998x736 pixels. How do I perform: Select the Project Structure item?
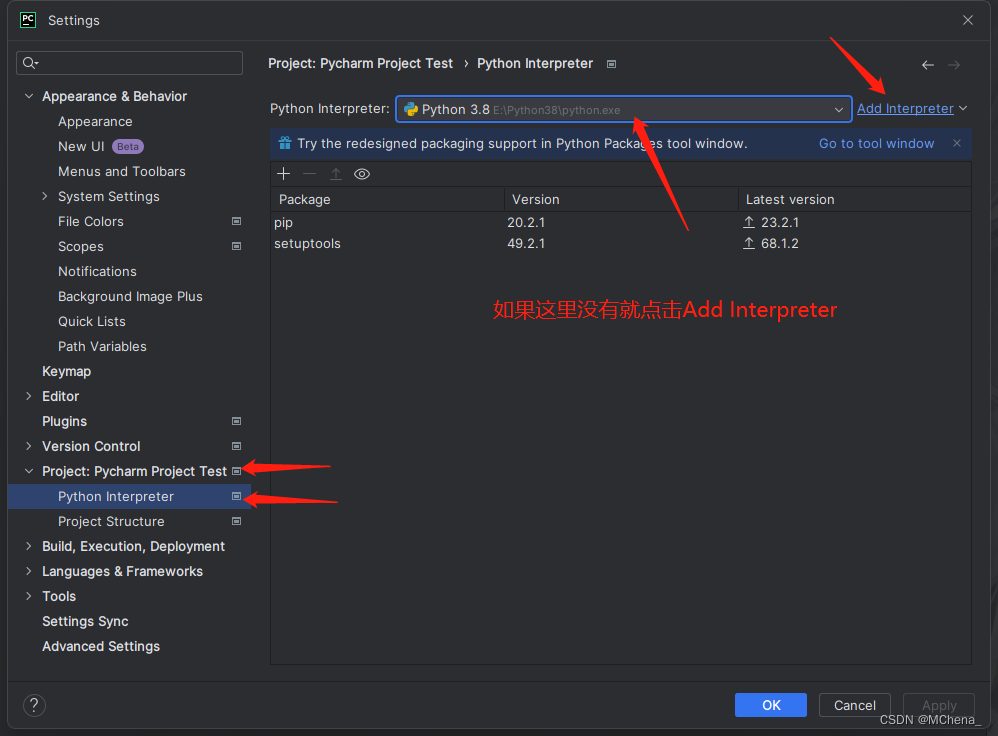coord(111,521)
